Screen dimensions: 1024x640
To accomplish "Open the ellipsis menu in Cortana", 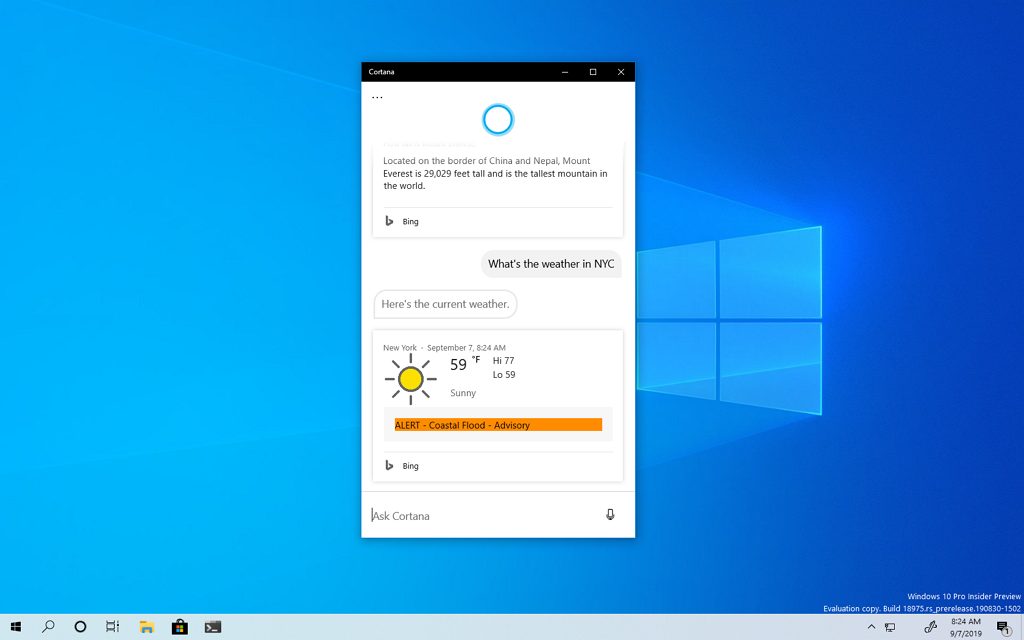I will (x=377, y=95).
